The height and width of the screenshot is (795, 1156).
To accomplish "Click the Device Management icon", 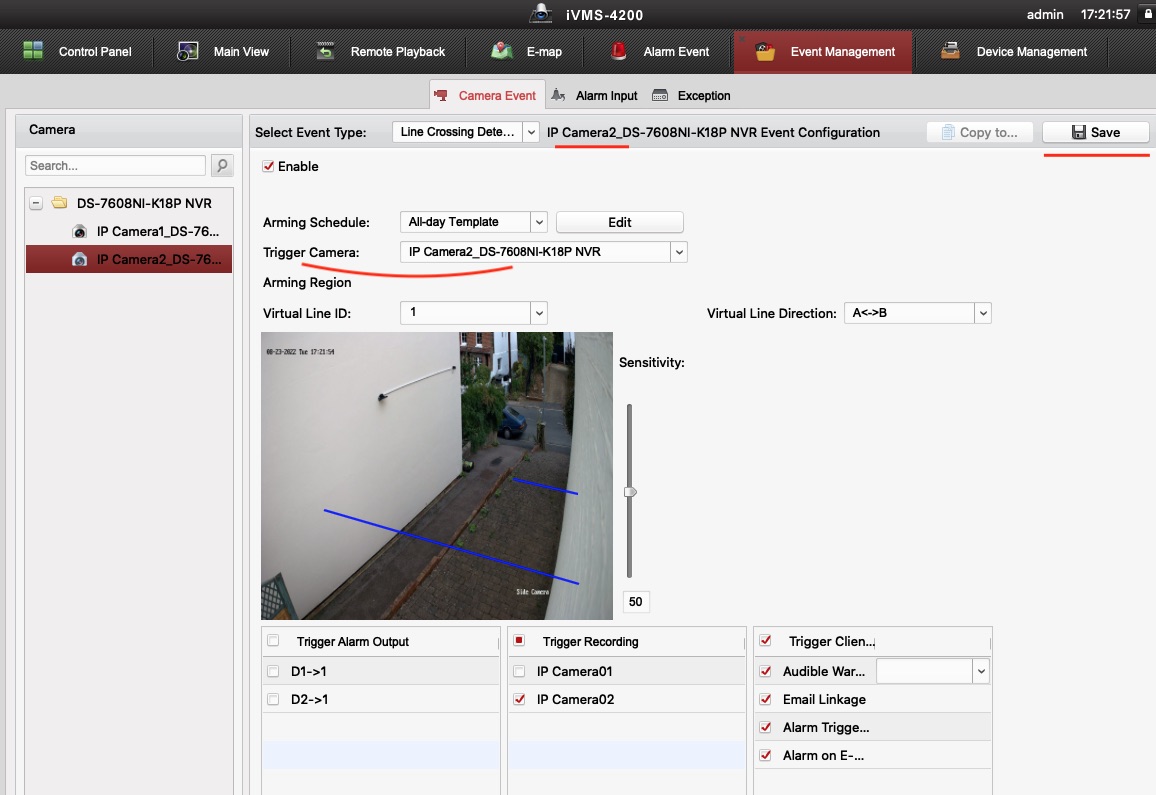I will click(x=950, y=51).
